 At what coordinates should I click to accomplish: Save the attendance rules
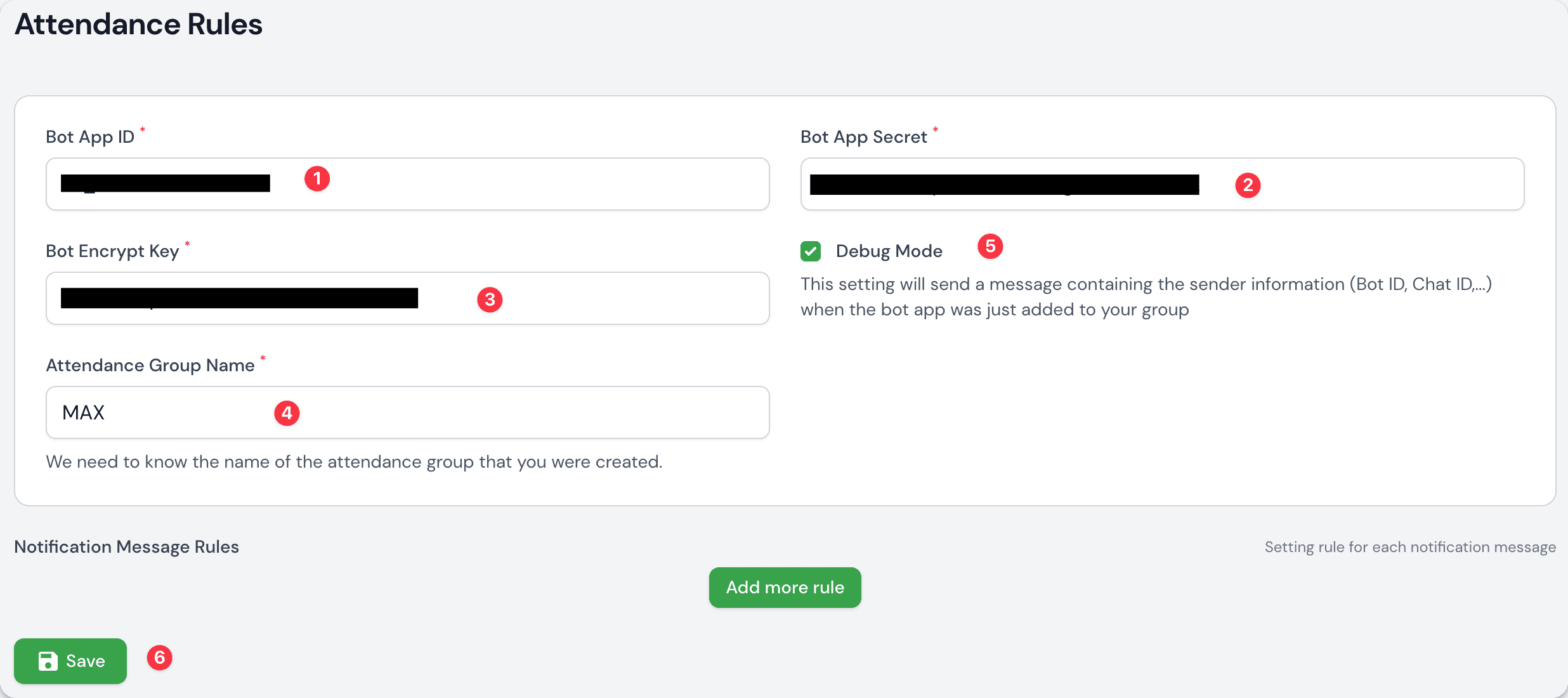[x=70, y=661]
